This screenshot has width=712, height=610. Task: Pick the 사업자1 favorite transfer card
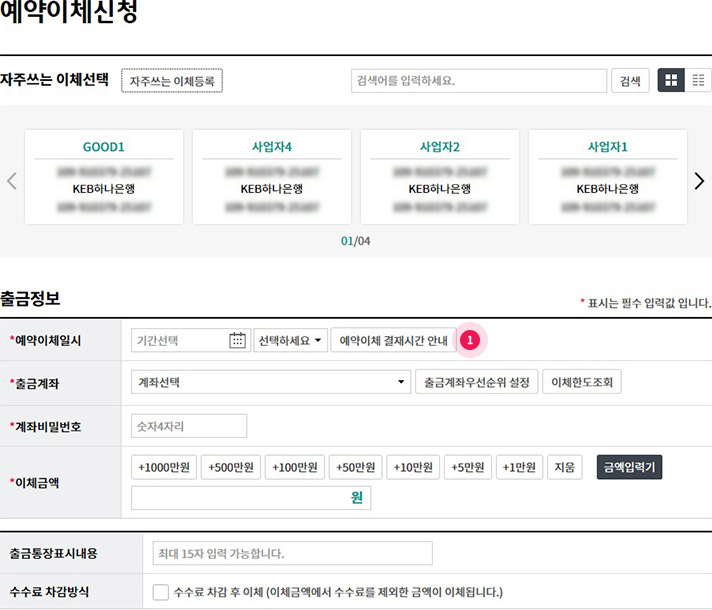(x=607, y=177)
